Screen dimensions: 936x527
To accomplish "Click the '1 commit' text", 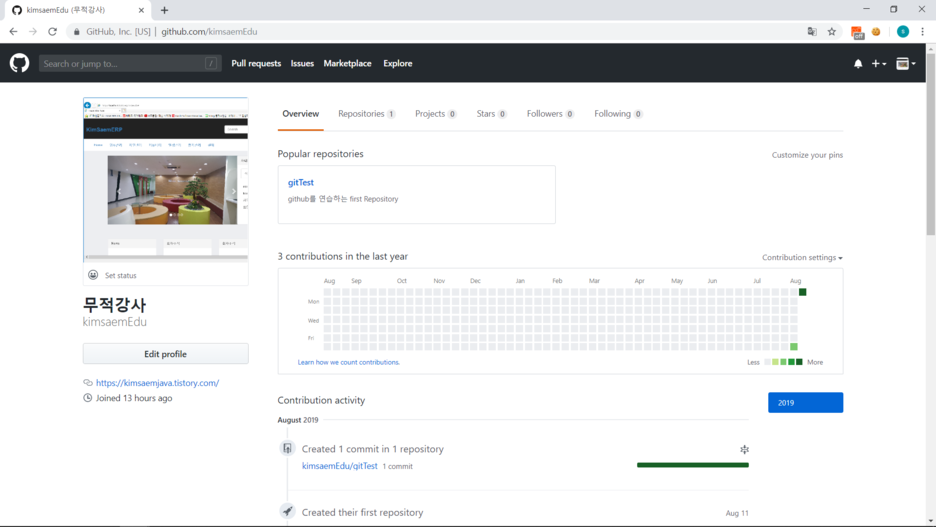I will (398, 467).
